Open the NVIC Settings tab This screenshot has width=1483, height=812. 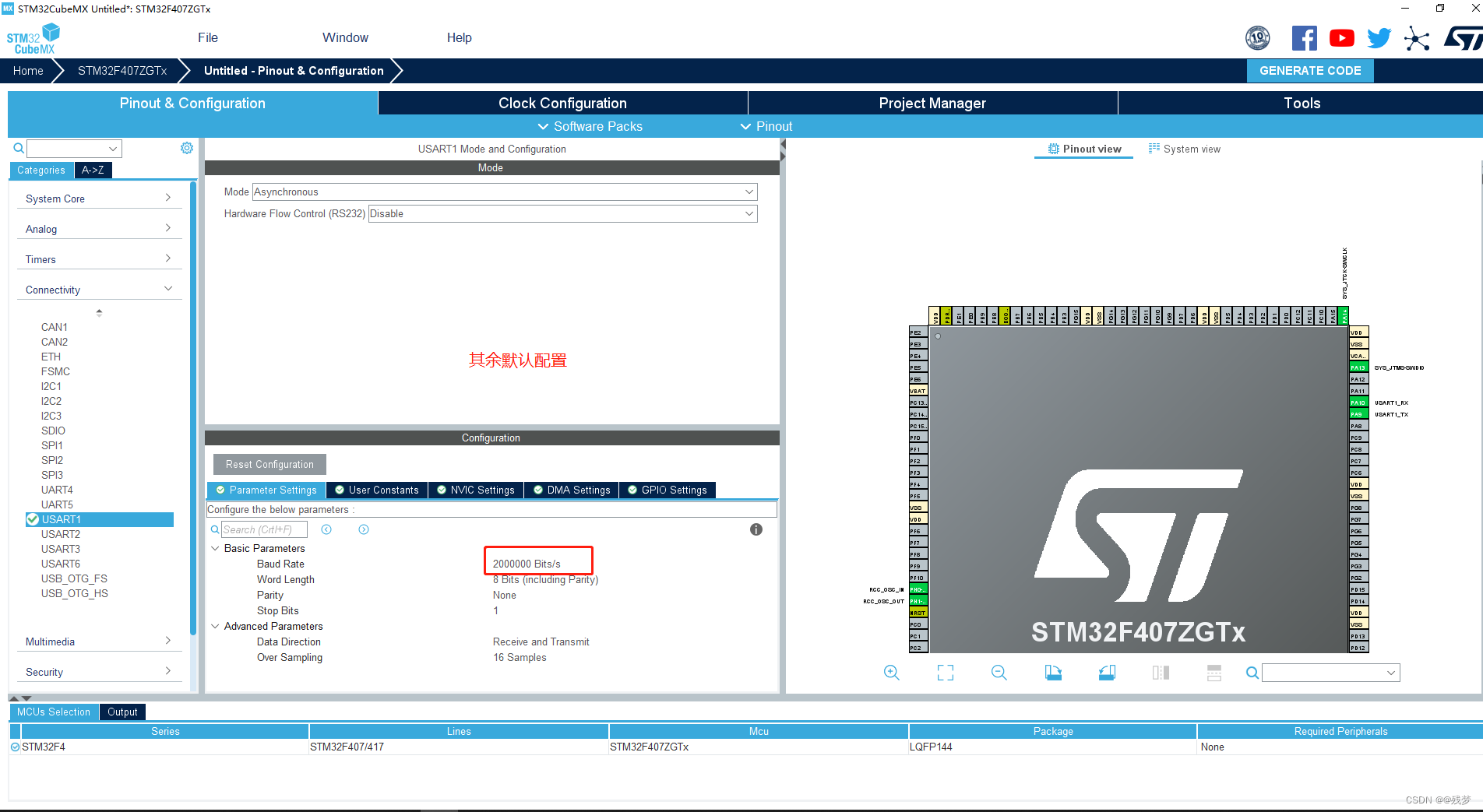[x=475, y=490]
